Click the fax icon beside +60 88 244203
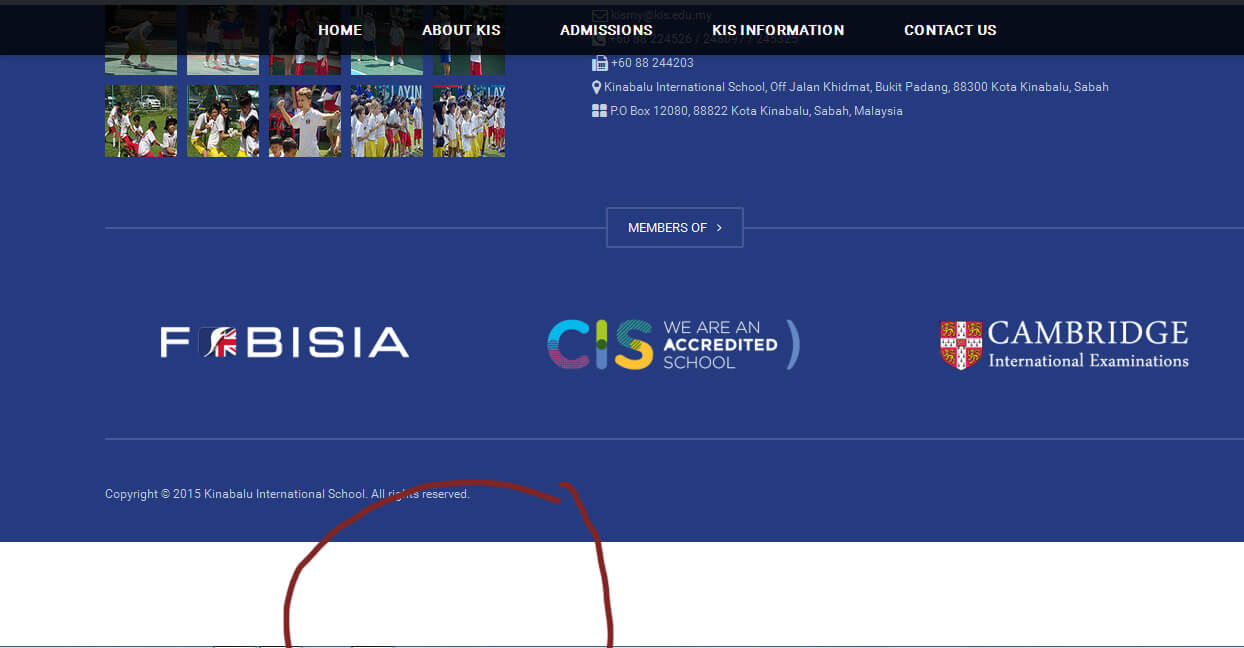 click(599, 63)
